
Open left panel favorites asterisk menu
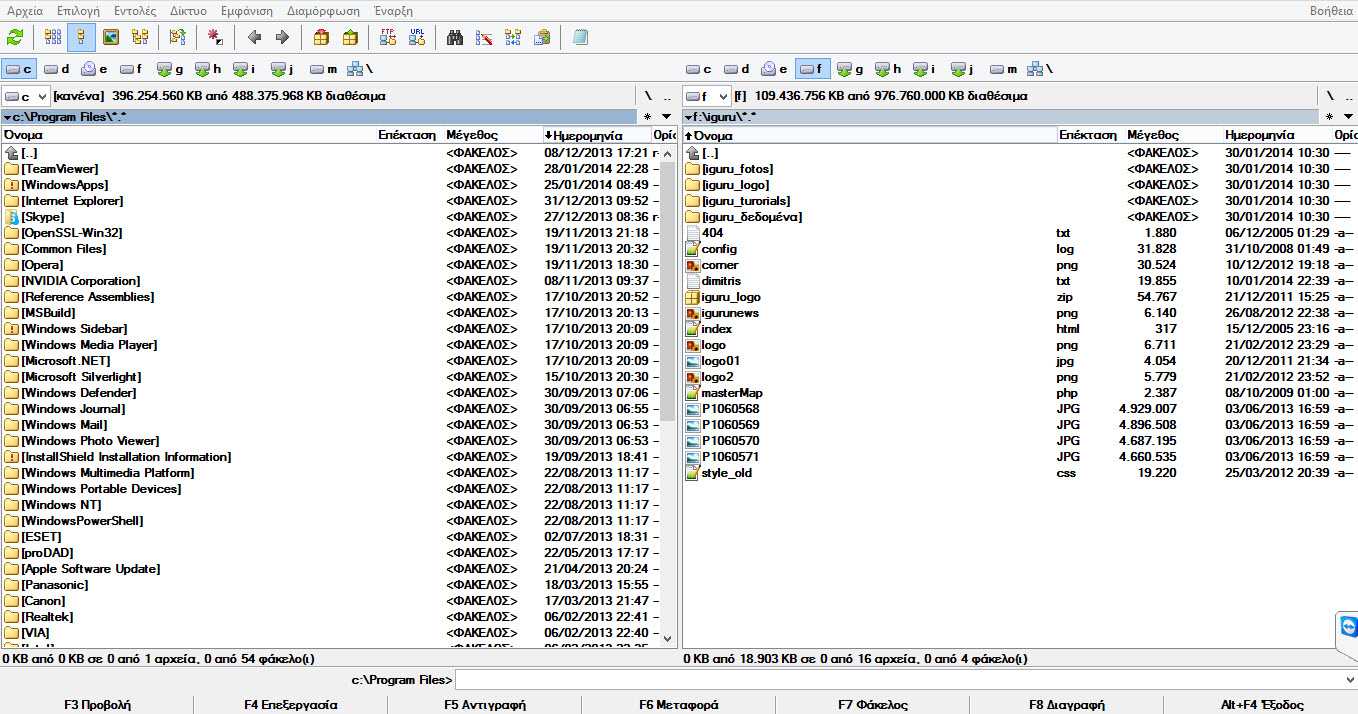click(x=648, y=117)
